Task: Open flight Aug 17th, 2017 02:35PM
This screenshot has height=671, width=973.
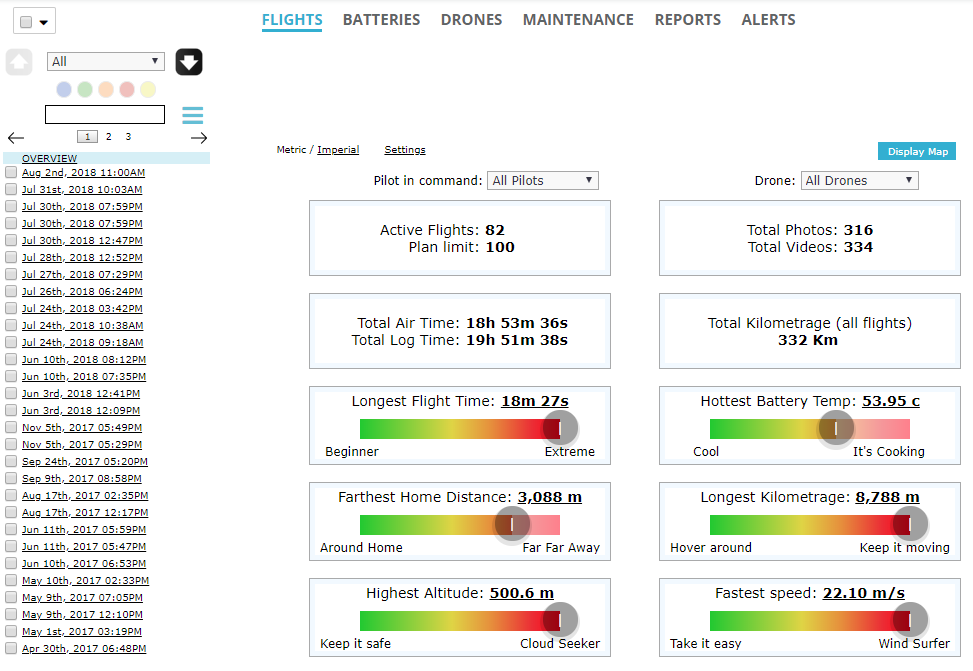Action: click(85, 495)
